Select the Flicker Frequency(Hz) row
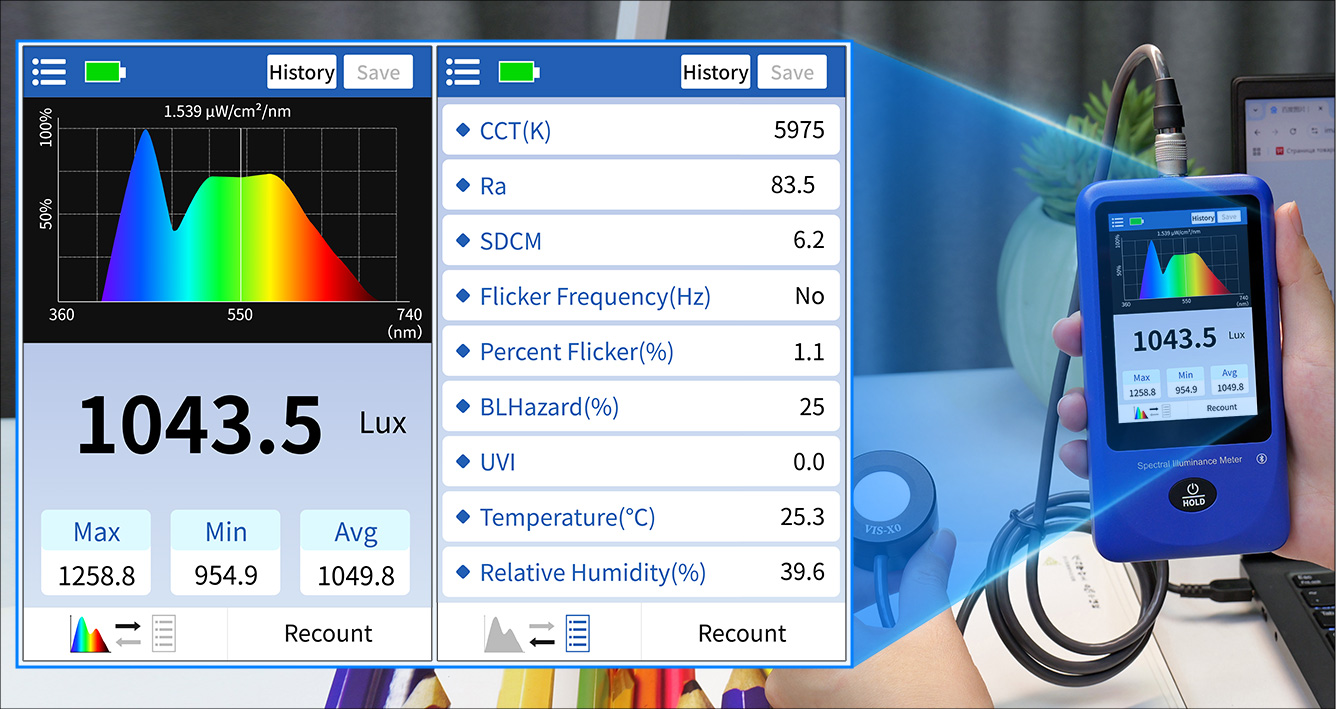The height and width of the screenshot is (709, 1337). click(640, 296)
